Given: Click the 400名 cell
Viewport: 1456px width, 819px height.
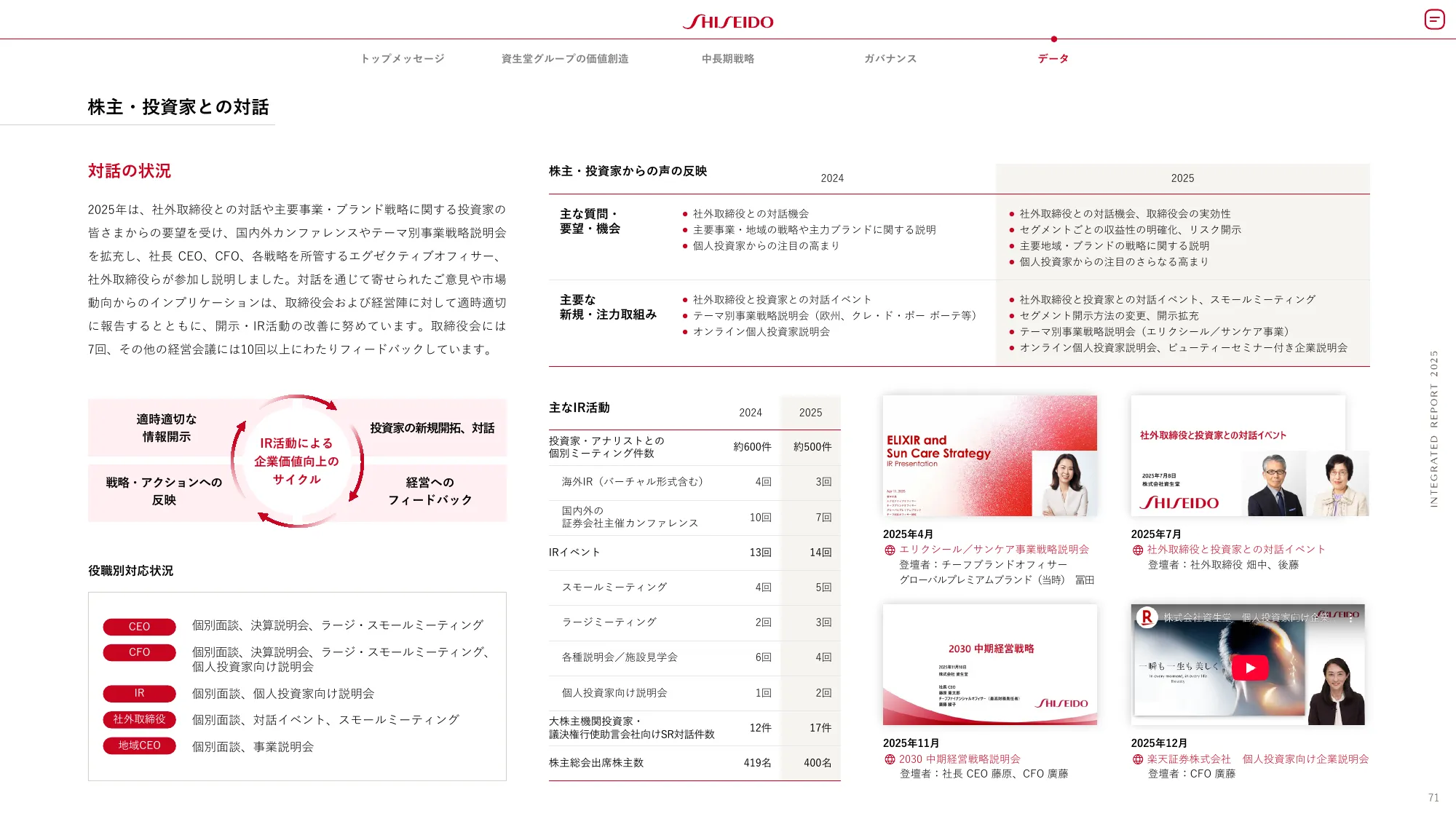Looking at the screenshot, I should pos(818,763).
